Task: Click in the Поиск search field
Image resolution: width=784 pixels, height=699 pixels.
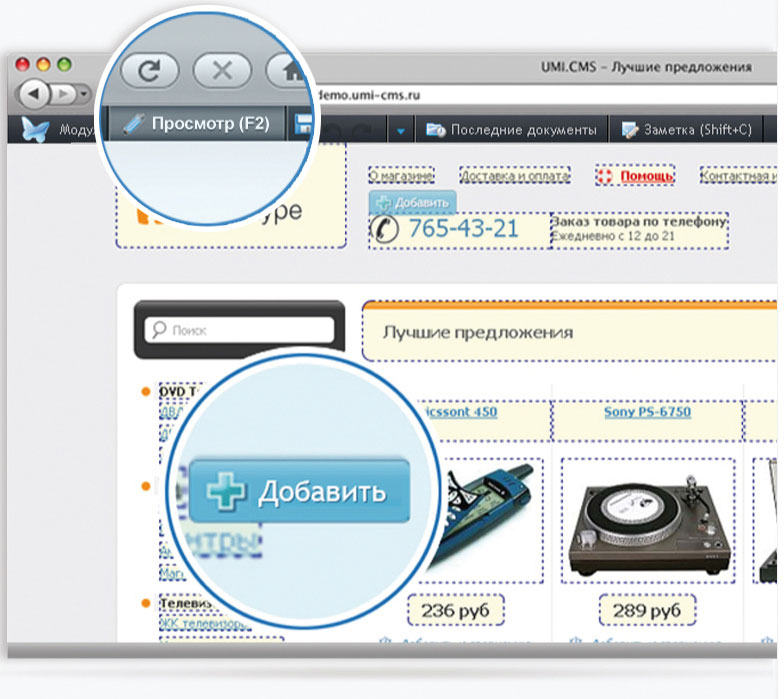Action: (250, 329)
